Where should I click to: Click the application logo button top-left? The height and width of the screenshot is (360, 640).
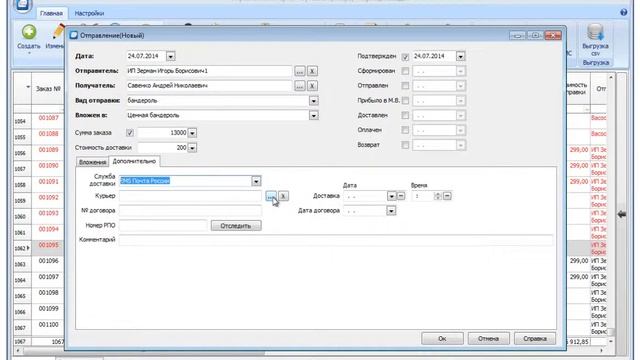point(22,5)
